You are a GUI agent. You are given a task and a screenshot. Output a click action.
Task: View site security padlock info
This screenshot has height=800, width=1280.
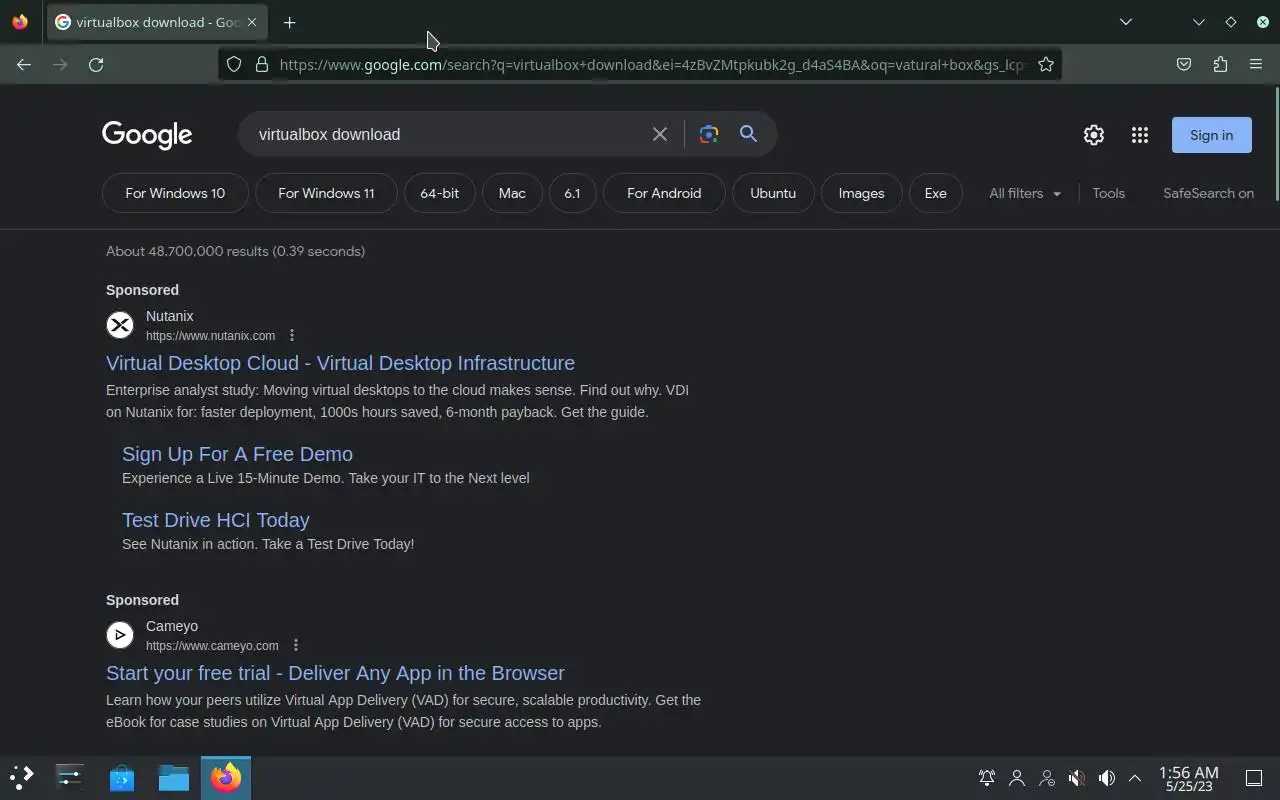[x=262, y=64]
